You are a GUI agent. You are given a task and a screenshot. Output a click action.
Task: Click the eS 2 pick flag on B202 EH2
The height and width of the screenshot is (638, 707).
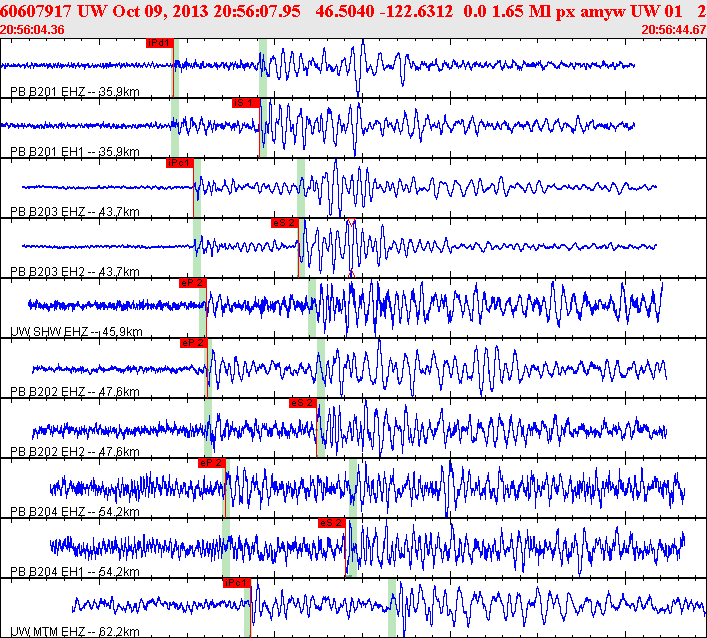pos(303,403)
